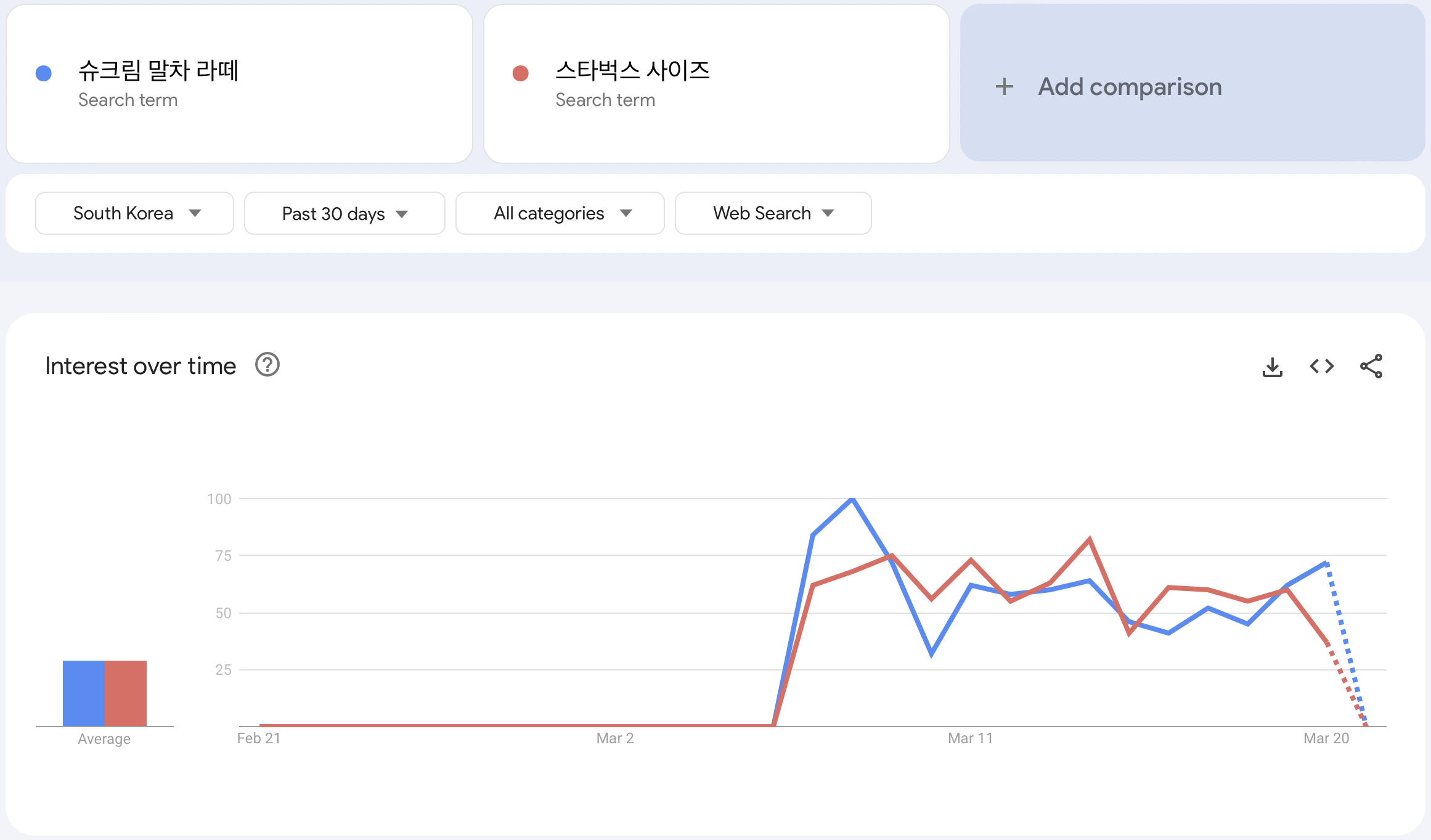1431x840 pixels.
Task: Download the Interest over time CSV
Action: (x=1272, y=367)
